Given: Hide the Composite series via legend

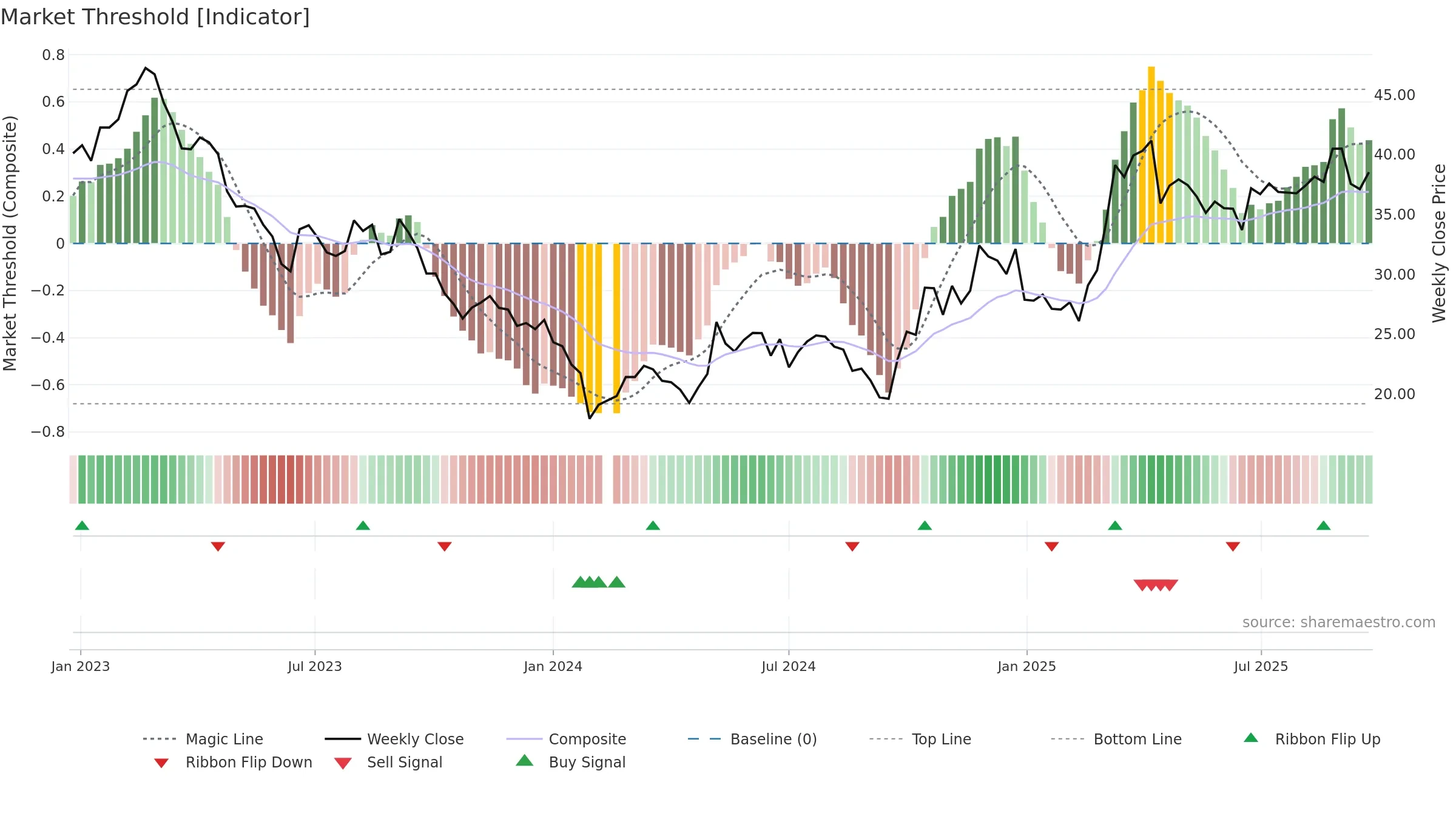Looking at the screenshot, I should pyautogui.click(x=566, y=739).
